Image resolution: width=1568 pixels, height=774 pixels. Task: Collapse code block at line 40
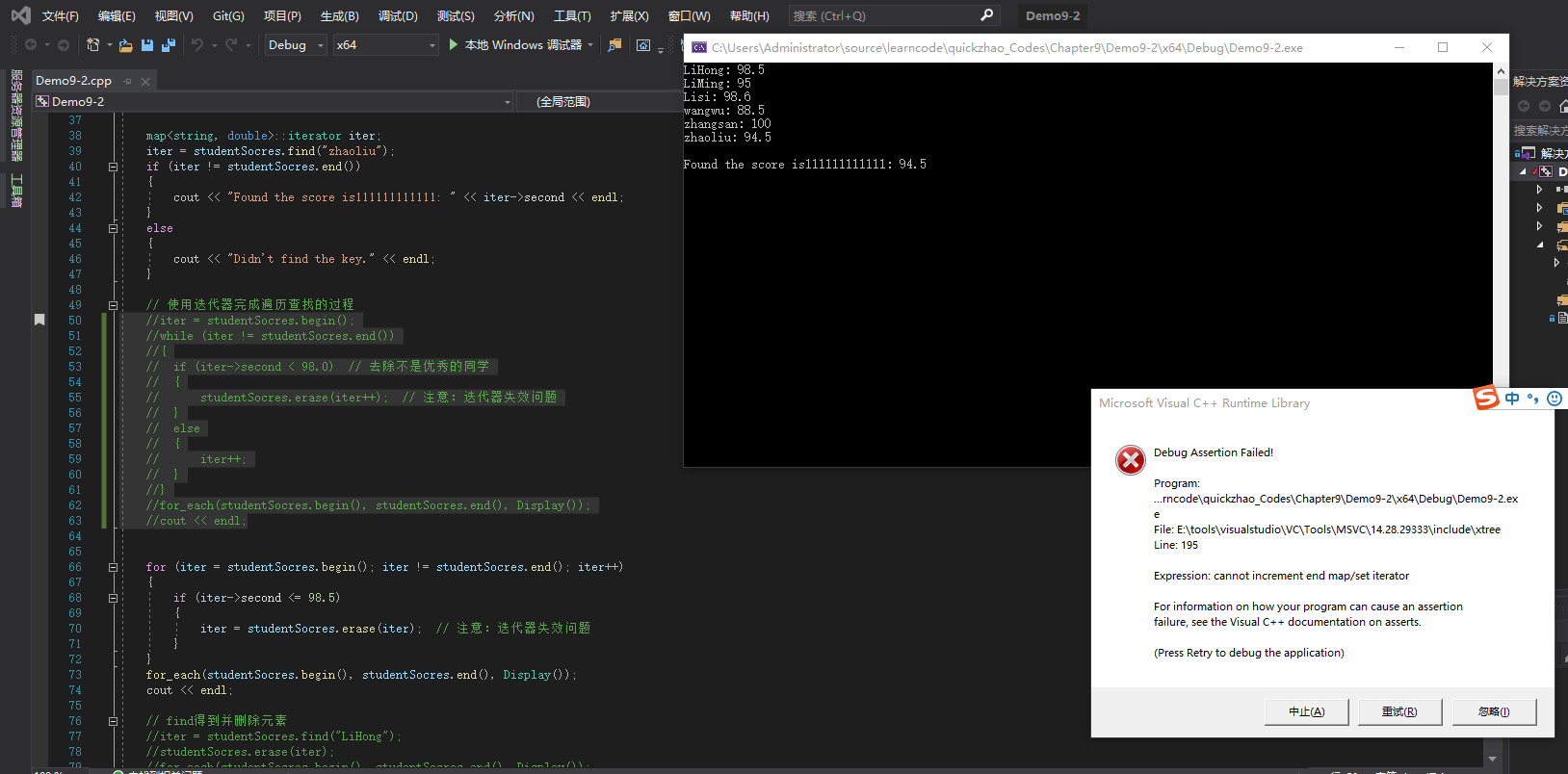point(113,167)
